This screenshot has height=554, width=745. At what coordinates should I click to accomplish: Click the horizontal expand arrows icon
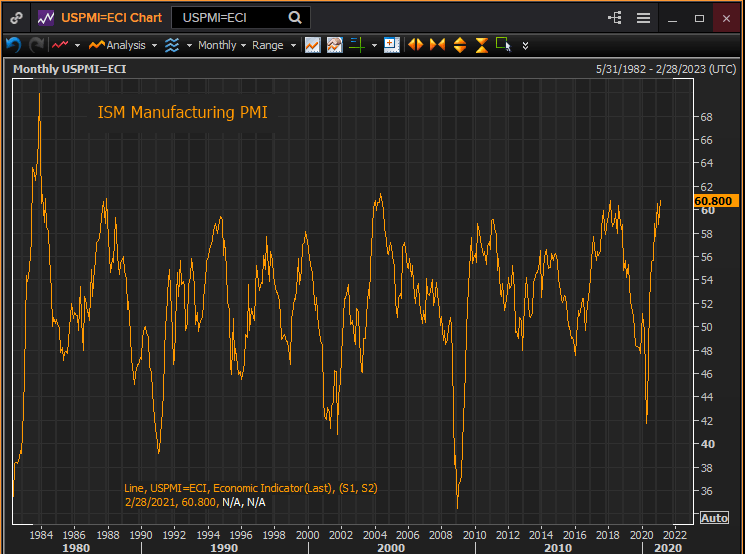point(414,45)
